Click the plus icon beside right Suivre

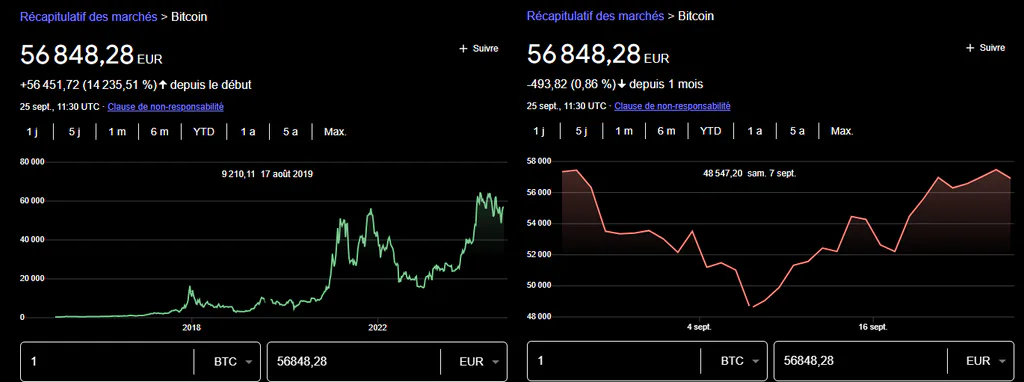(x=970, y=48)
